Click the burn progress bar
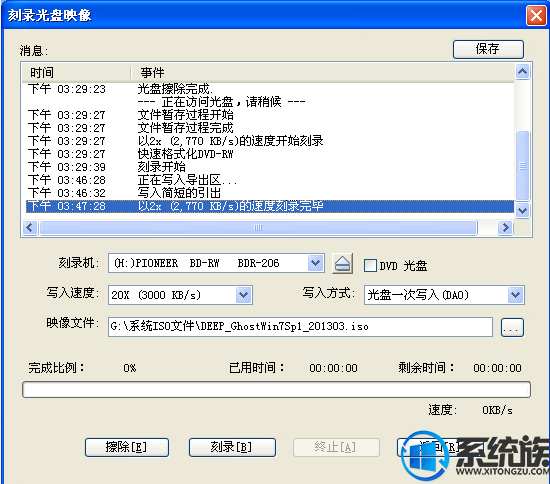 pyautogui.click(x=276, y=390)
